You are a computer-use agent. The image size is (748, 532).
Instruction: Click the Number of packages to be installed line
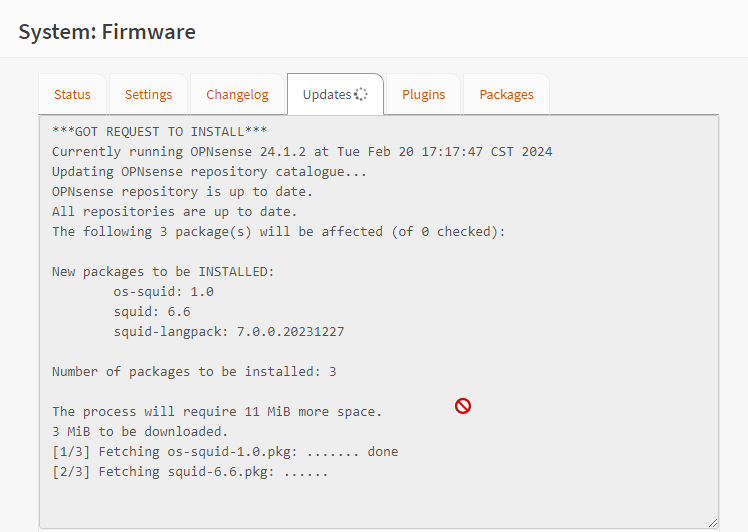(x=194, y=372)
